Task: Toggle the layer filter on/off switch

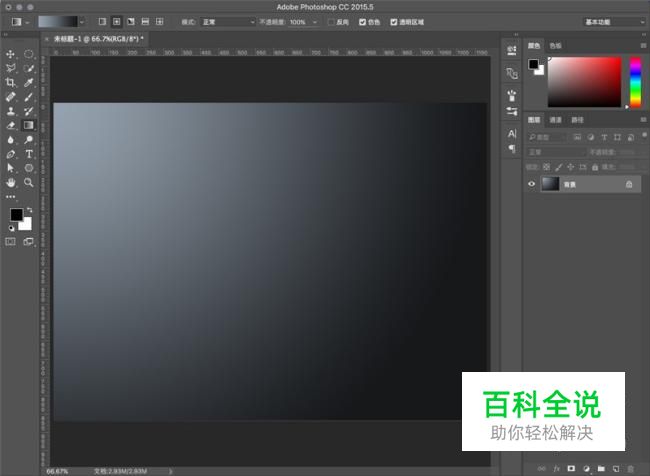Action: pyautogui.click(x=644, y=135)
